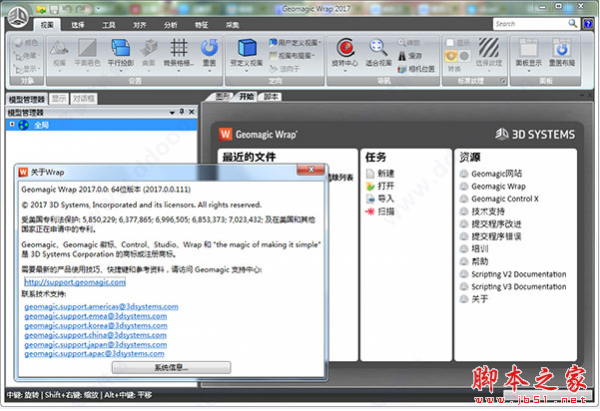This screenshot has height=411, width=600.
Task: Select the 全局 row in model manager
Action: coord(101,125)
